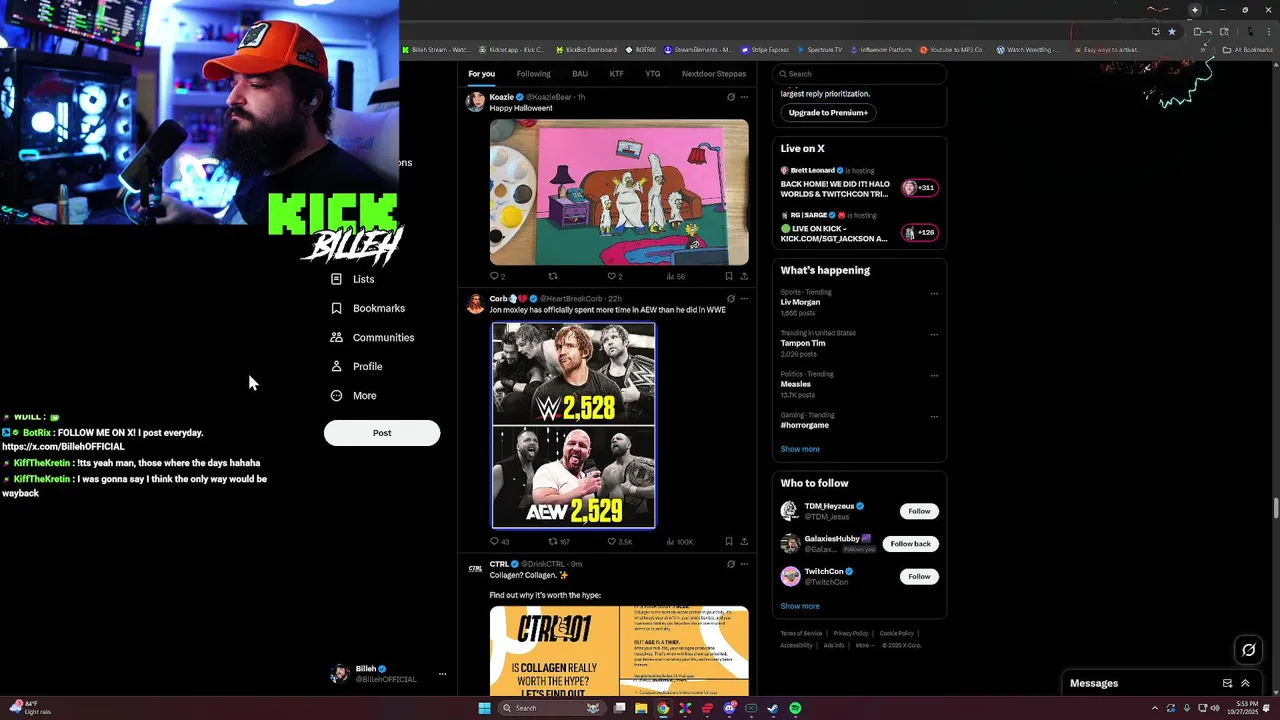This screenshot has width=1280, height=720.
Task: Switch to the Nextdoor Steppas tab
Action: point(714,74)
